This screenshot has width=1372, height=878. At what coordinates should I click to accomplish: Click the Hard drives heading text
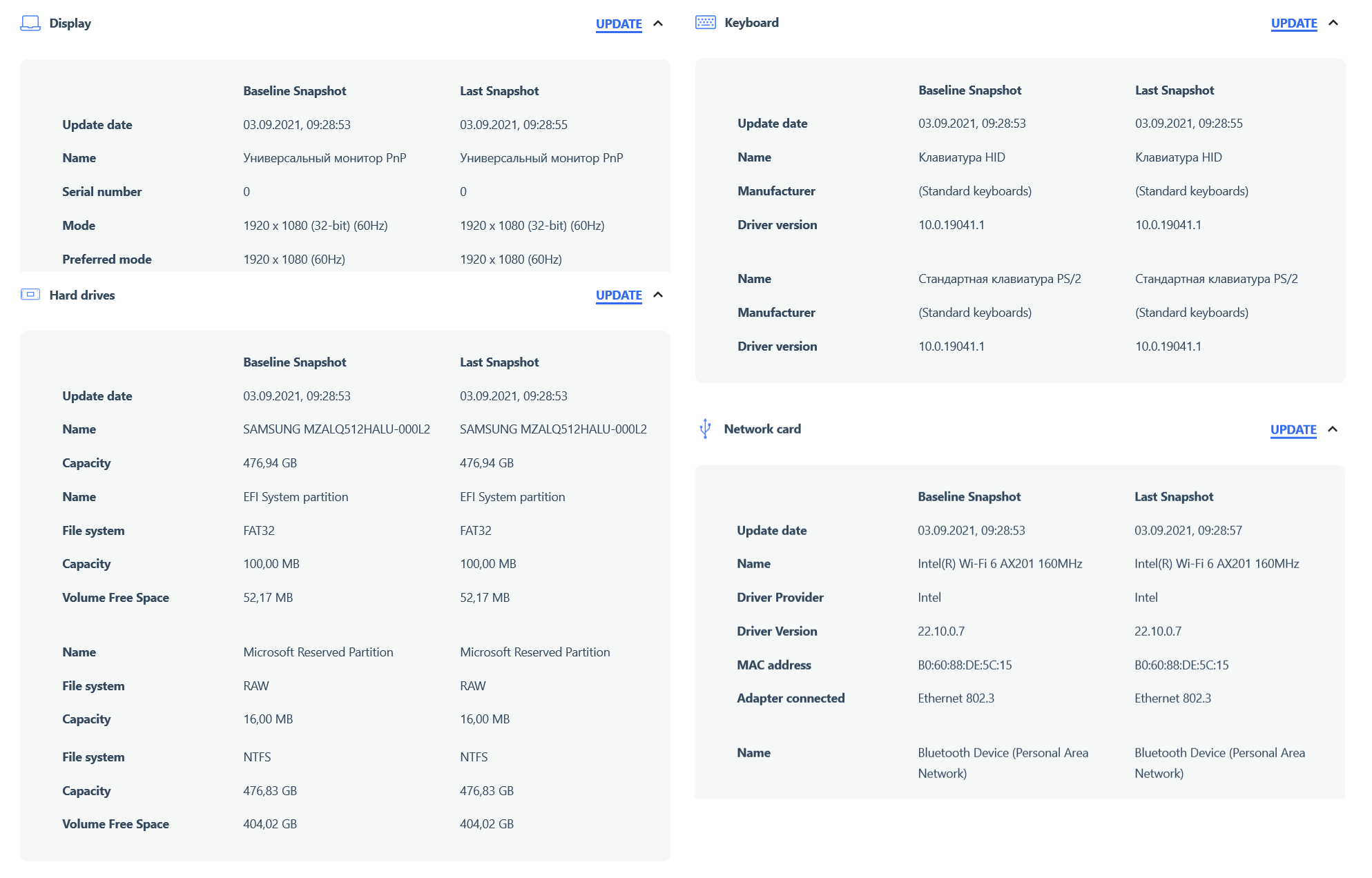tap(82, 295)
